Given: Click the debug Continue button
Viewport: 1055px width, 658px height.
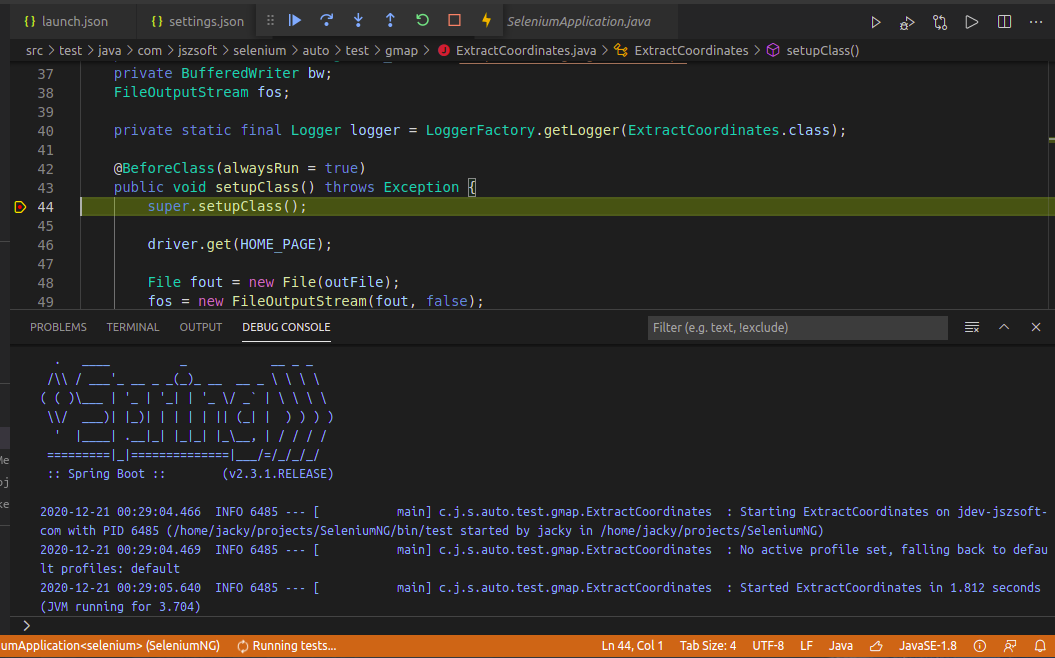Looking at the screenshot, I should click(x=295, y=21).
